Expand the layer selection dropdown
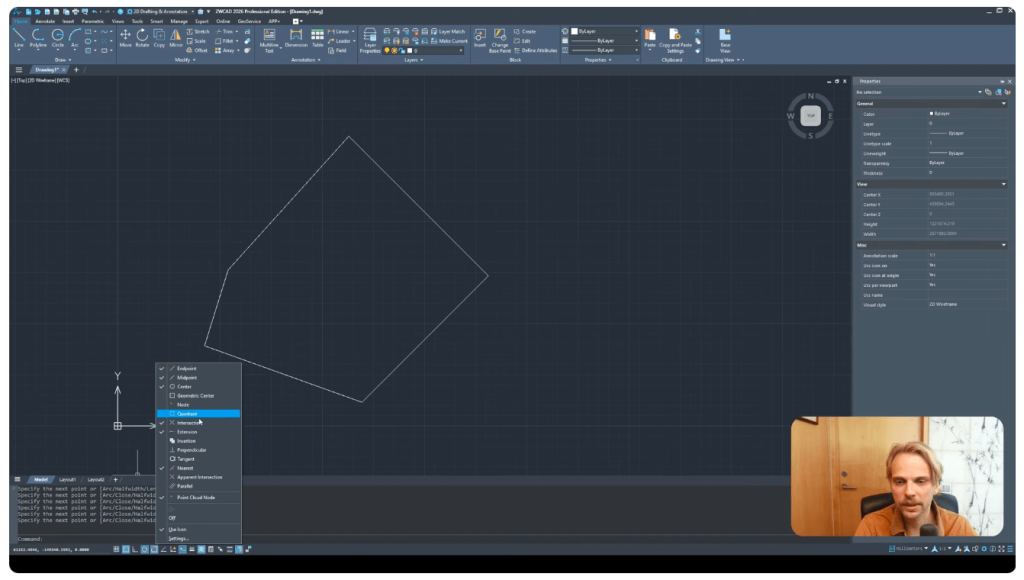This screenshot has height=580, width=1024. point(422,50)
